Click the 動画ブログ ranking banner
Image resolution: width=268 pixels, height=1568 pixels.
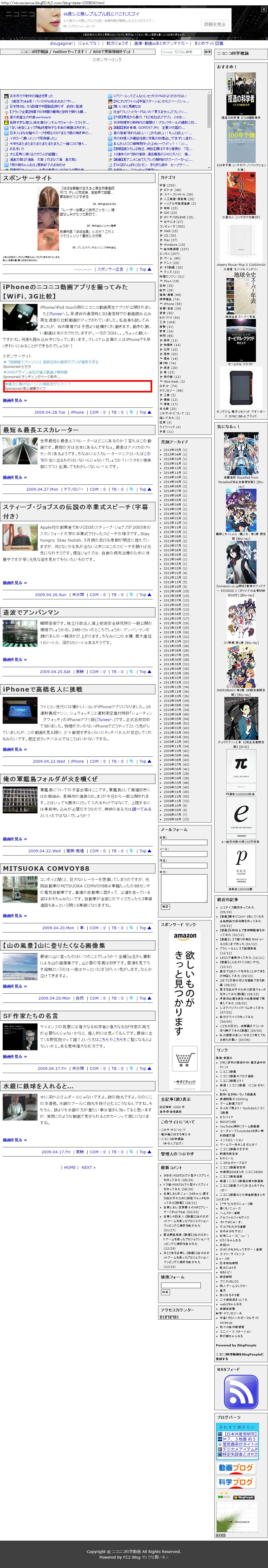[x=236, y=1468]
